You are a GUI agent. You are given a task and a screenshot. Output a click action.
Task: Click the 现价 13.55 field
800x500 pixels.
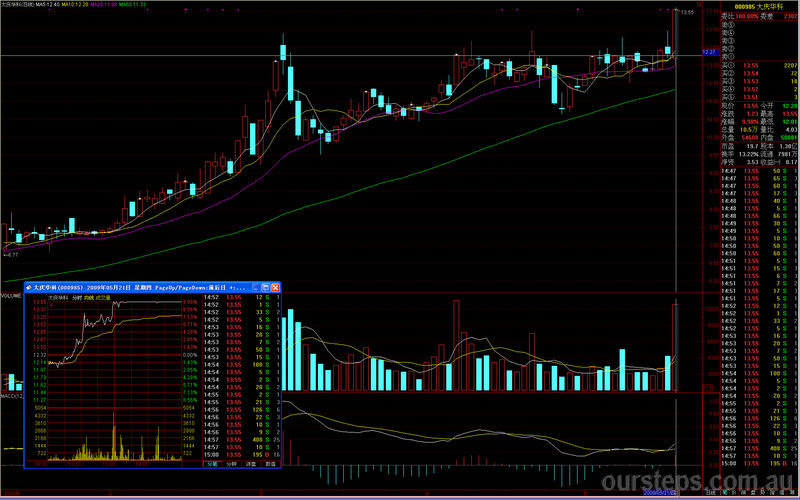[740, 106]
